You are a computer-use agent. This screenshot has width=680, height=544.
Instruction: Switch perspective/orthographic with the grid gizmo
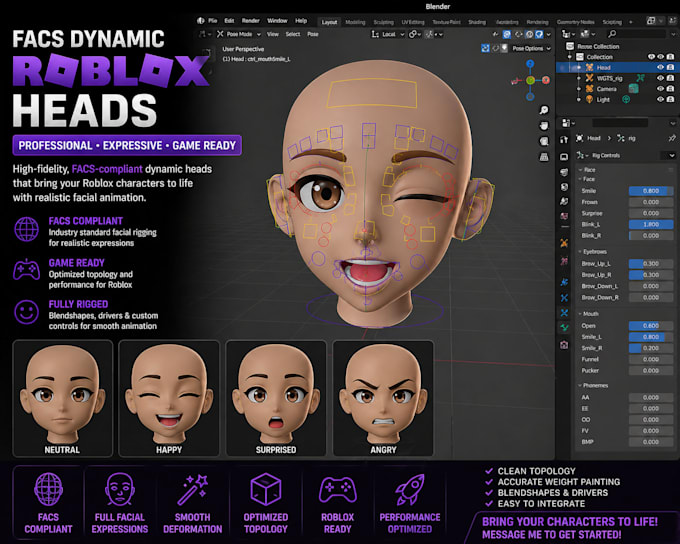point(544,157)
